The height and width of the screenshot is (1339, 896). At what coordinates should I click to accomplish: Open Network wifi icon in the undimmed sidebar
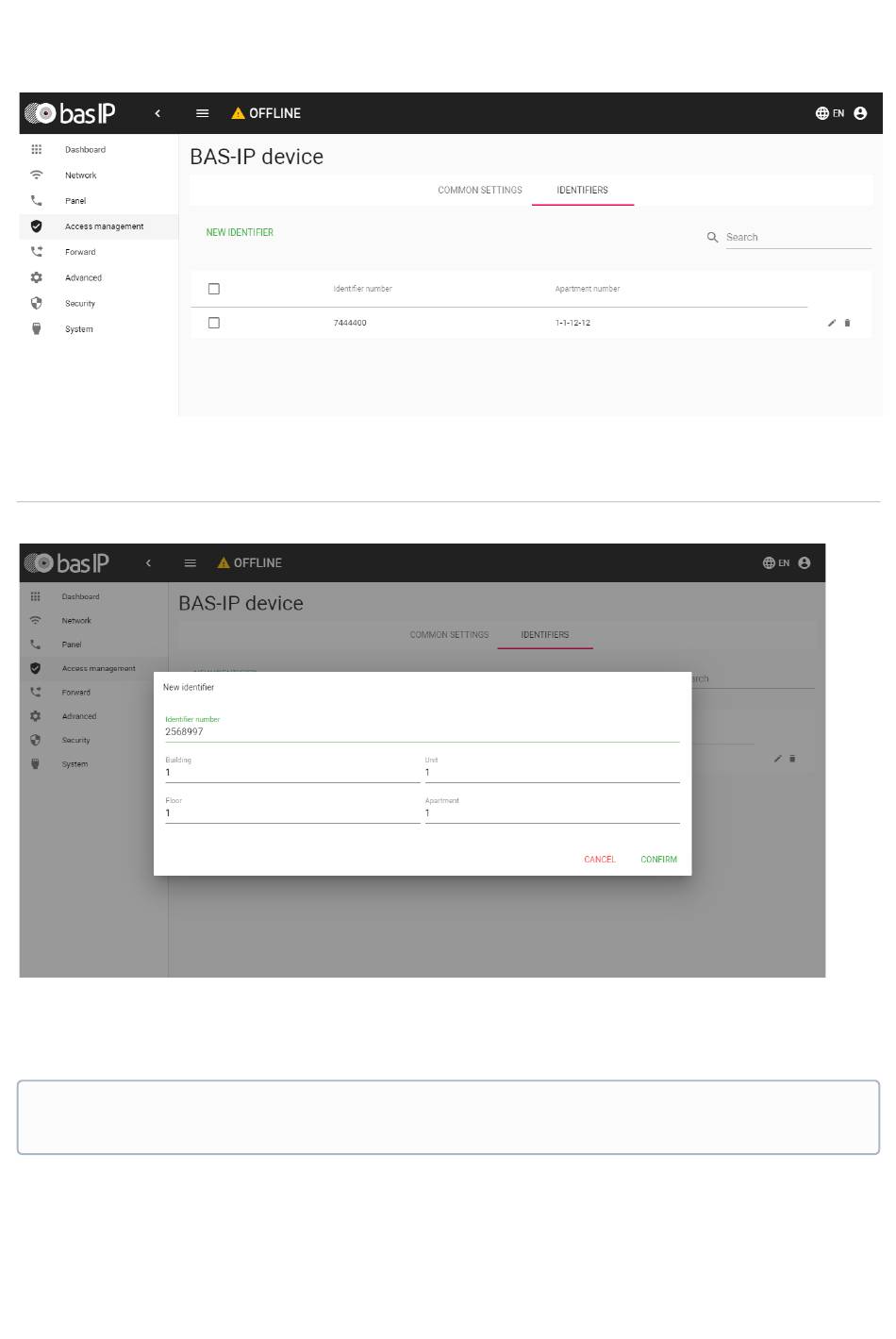pyautogui.click(x=37, y=175)
